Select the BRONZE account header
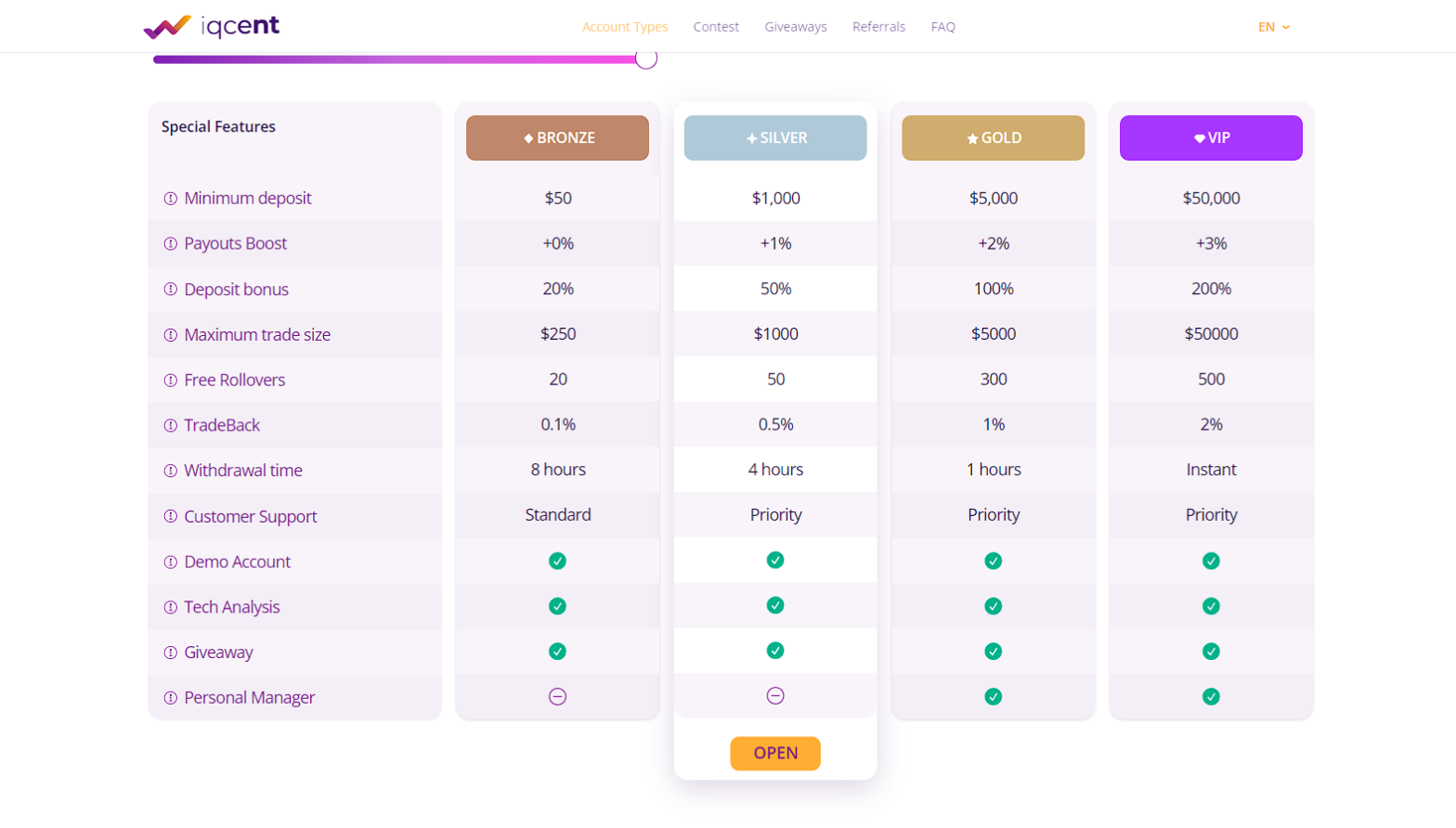 point(557,137)
